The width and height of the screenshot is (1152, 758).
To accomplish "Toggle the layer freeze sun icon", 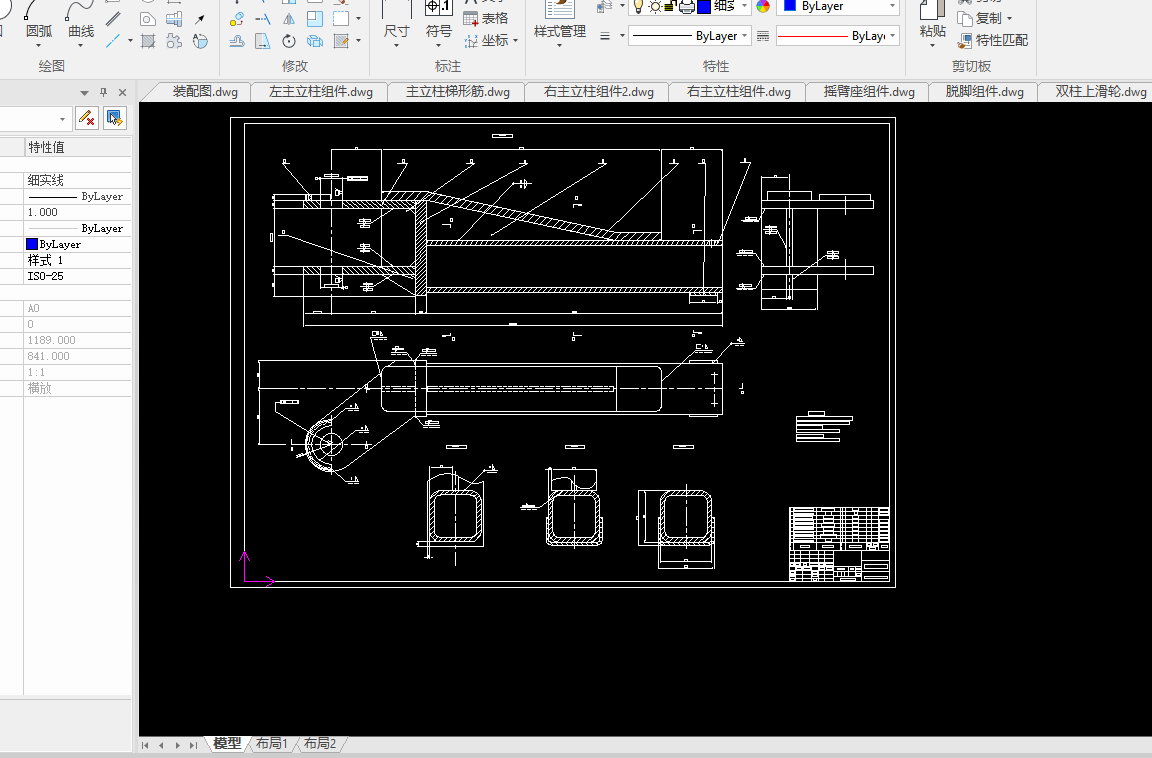I will coord(656,6).
